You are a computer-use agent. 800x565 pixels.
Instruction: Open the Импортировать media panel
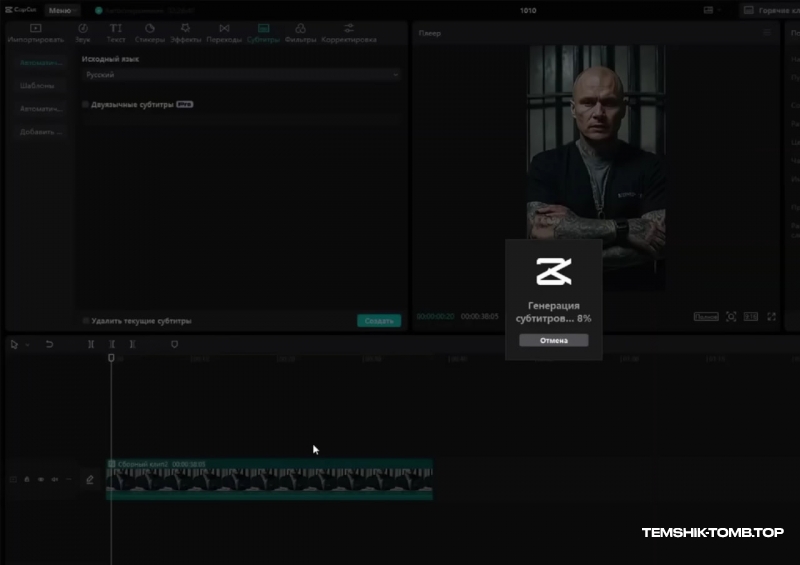(36, 33)
